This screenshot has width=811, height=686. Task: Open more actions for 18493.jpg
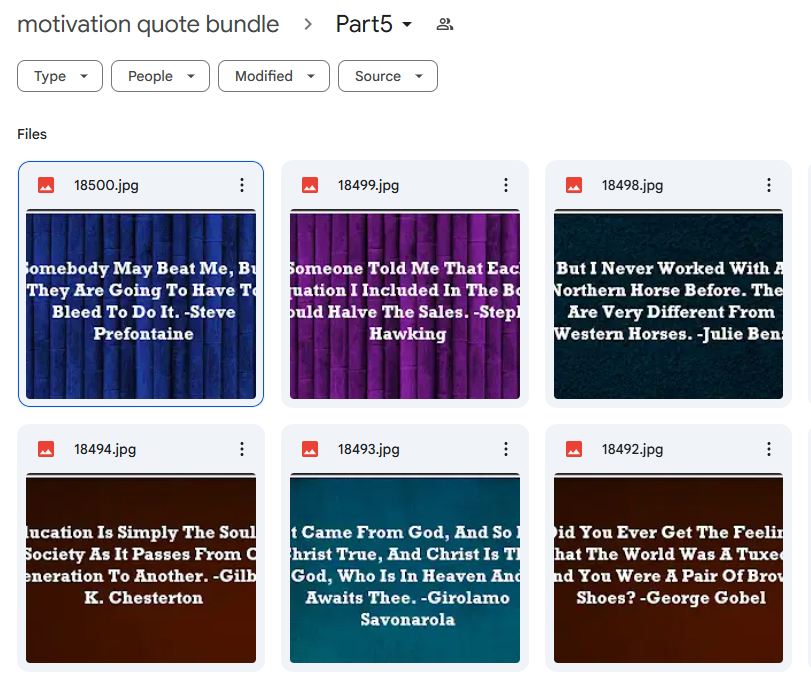pos(506,449)
